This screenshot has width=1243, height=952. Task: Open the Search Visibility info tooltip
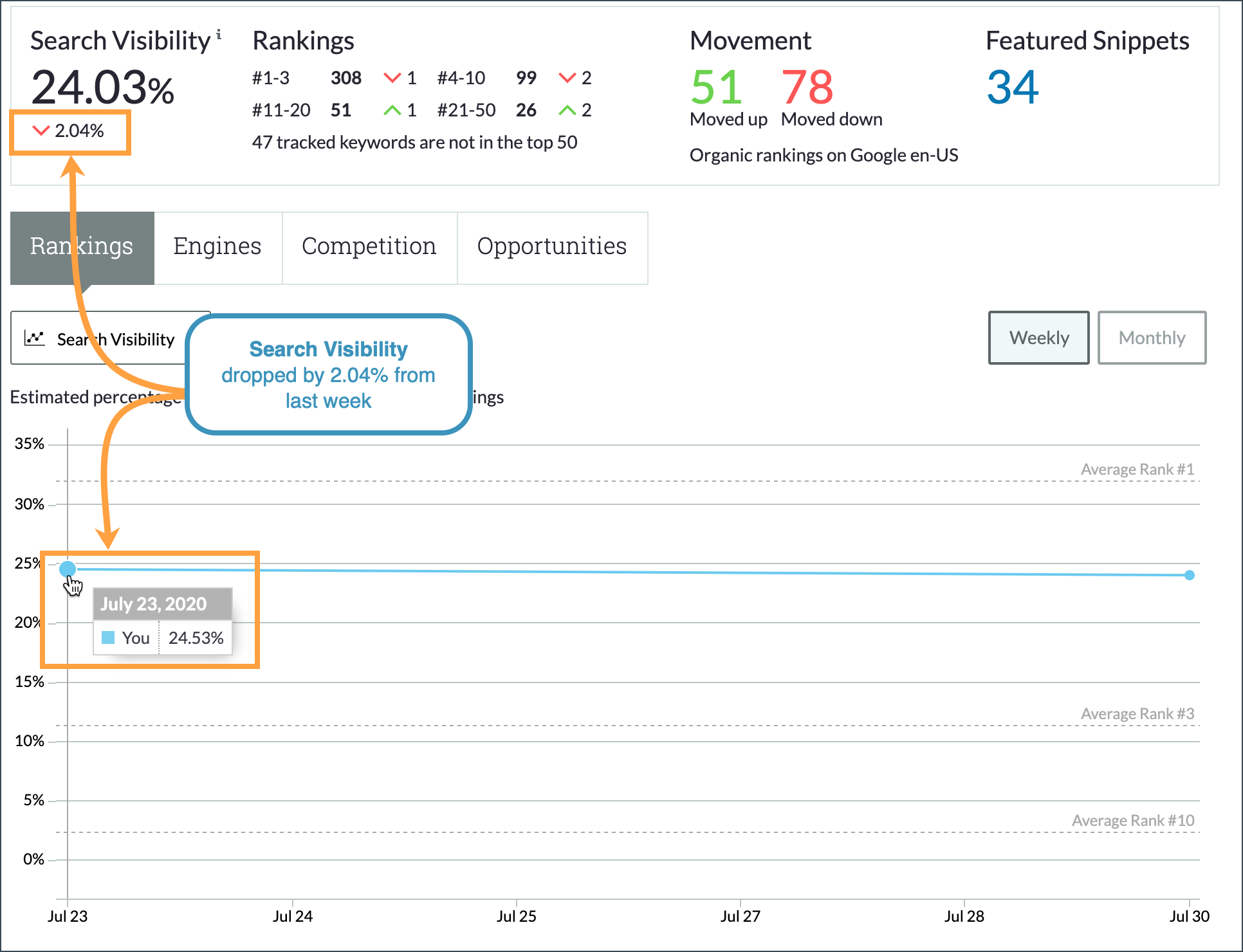220,33
